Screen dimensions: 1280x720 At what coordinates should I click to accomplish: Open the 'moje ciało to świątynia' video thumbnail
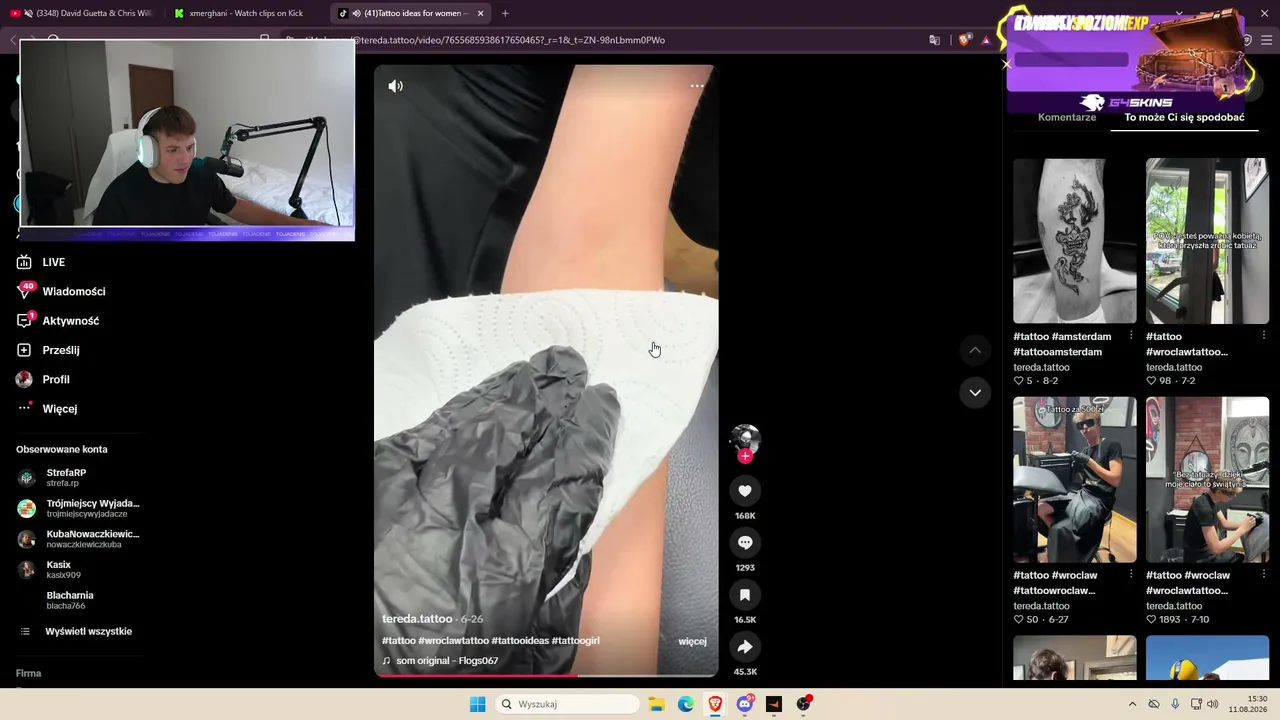pos(1207,480)
